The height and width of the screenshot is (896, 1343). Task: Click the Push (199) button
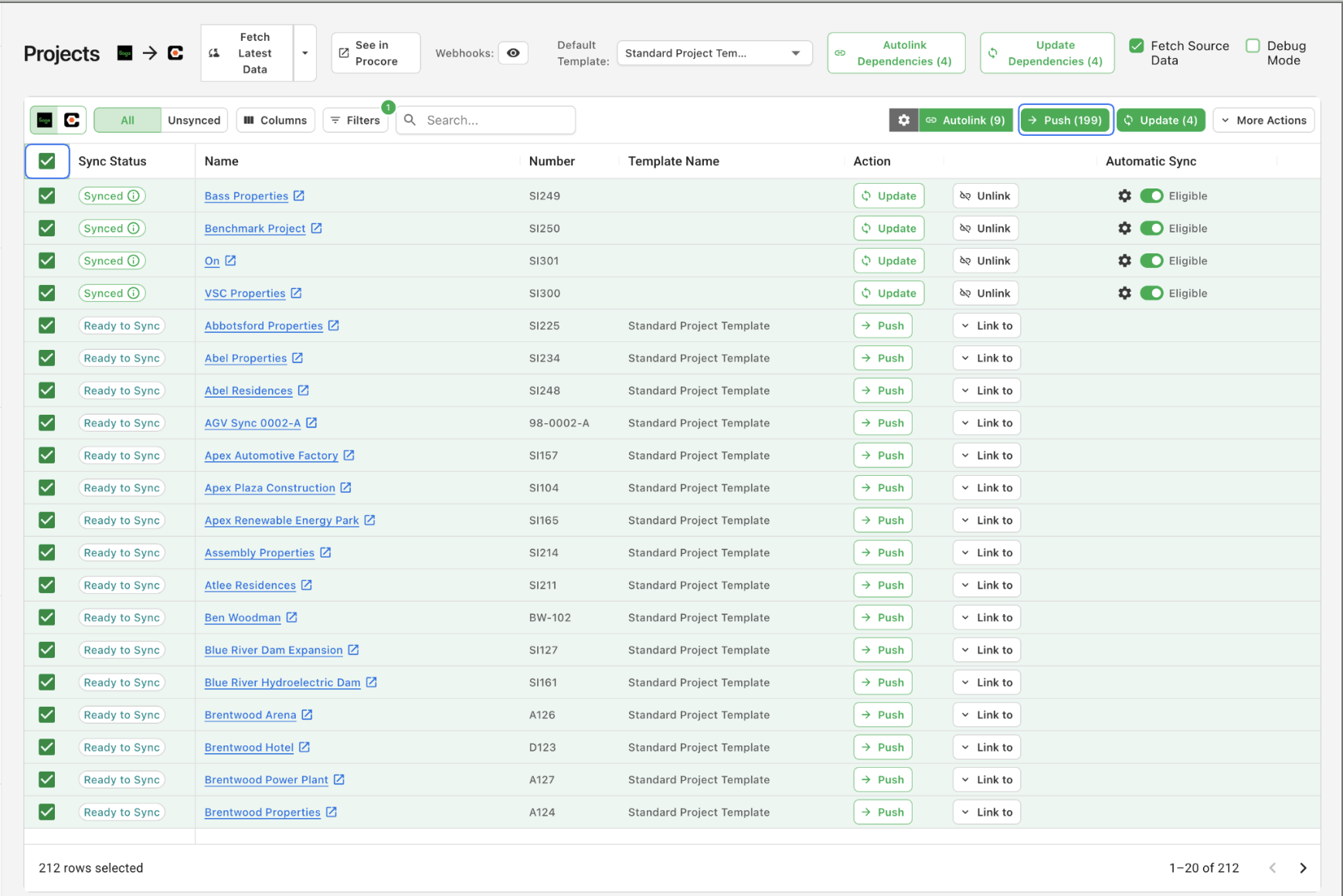pos(1065,120)
